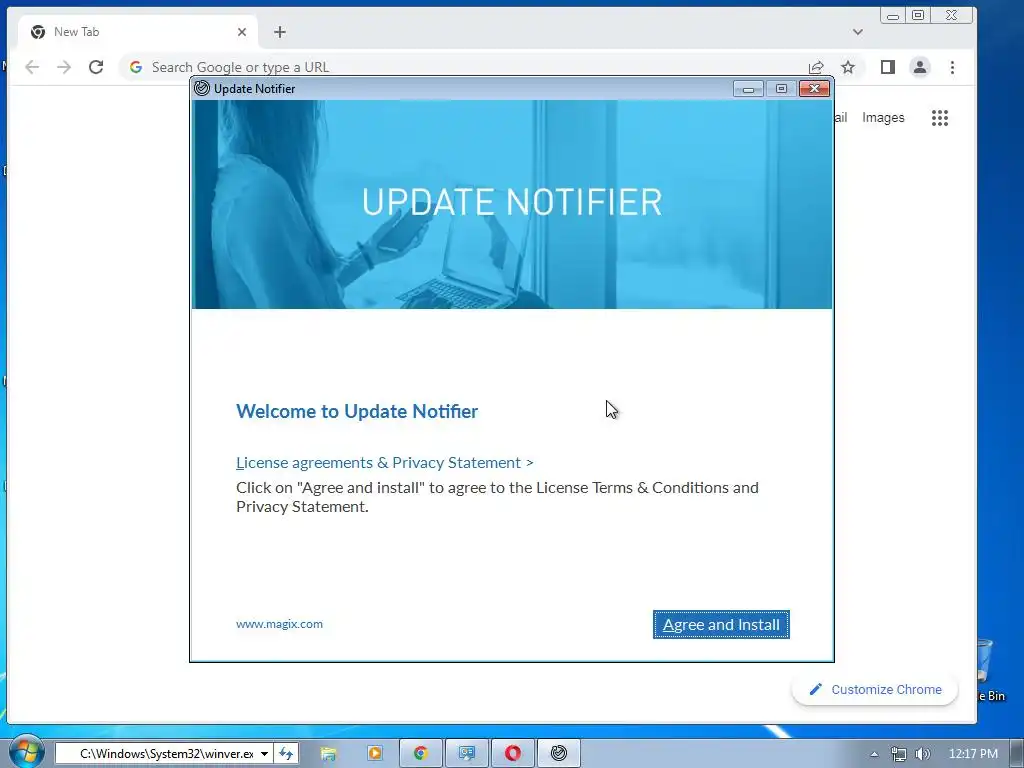Click the 12:17 PM clock

[973, 754]
